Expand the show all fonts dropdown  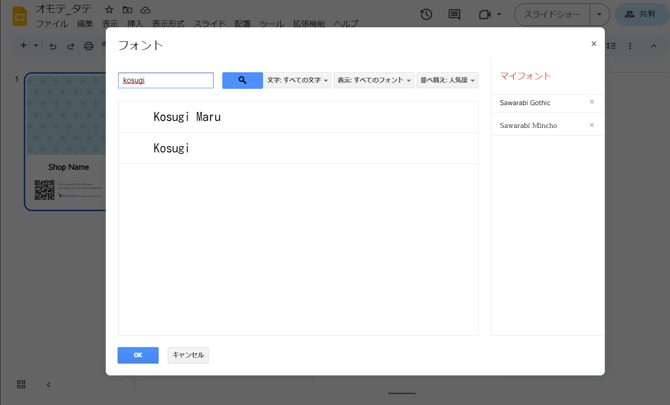(374, 80)
